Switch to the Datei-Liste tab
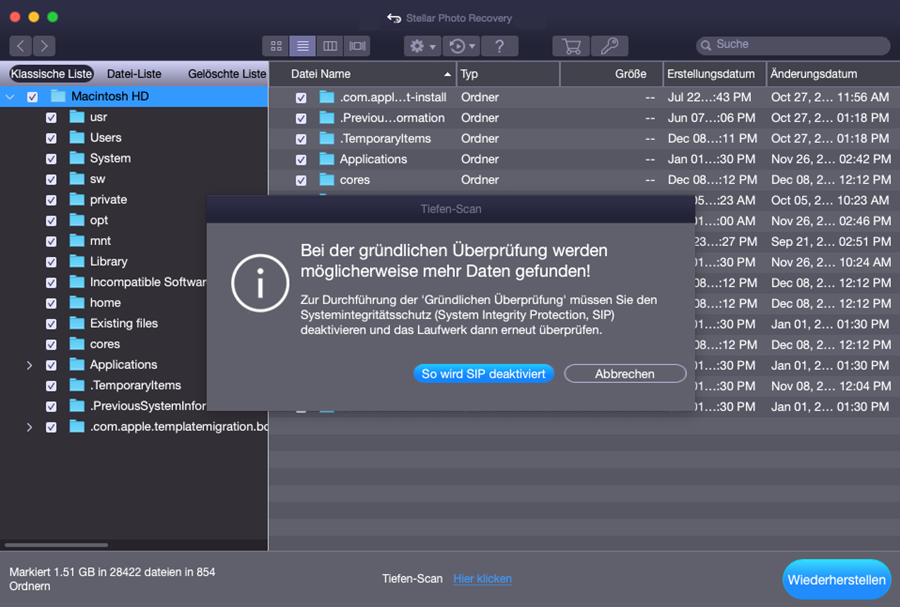 pyautogui.click(x=134, y=74)
